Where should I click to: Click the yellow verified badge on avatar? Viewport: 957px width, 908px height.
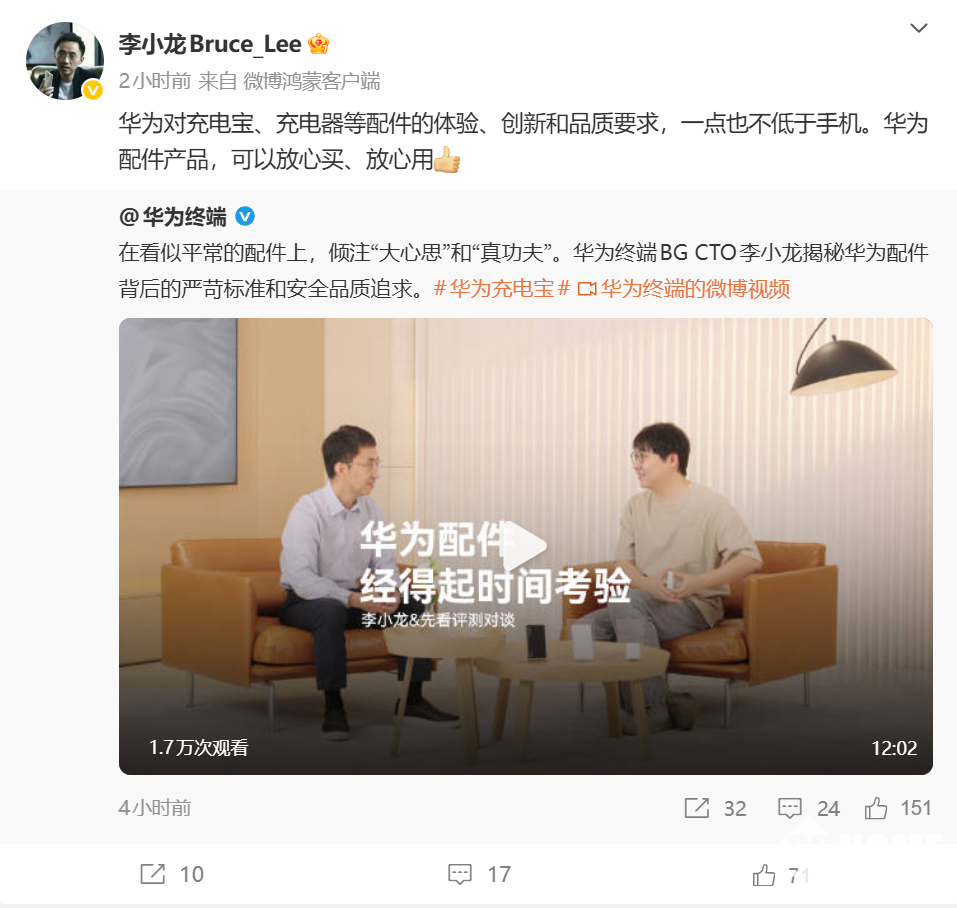(x=93, y=90)
